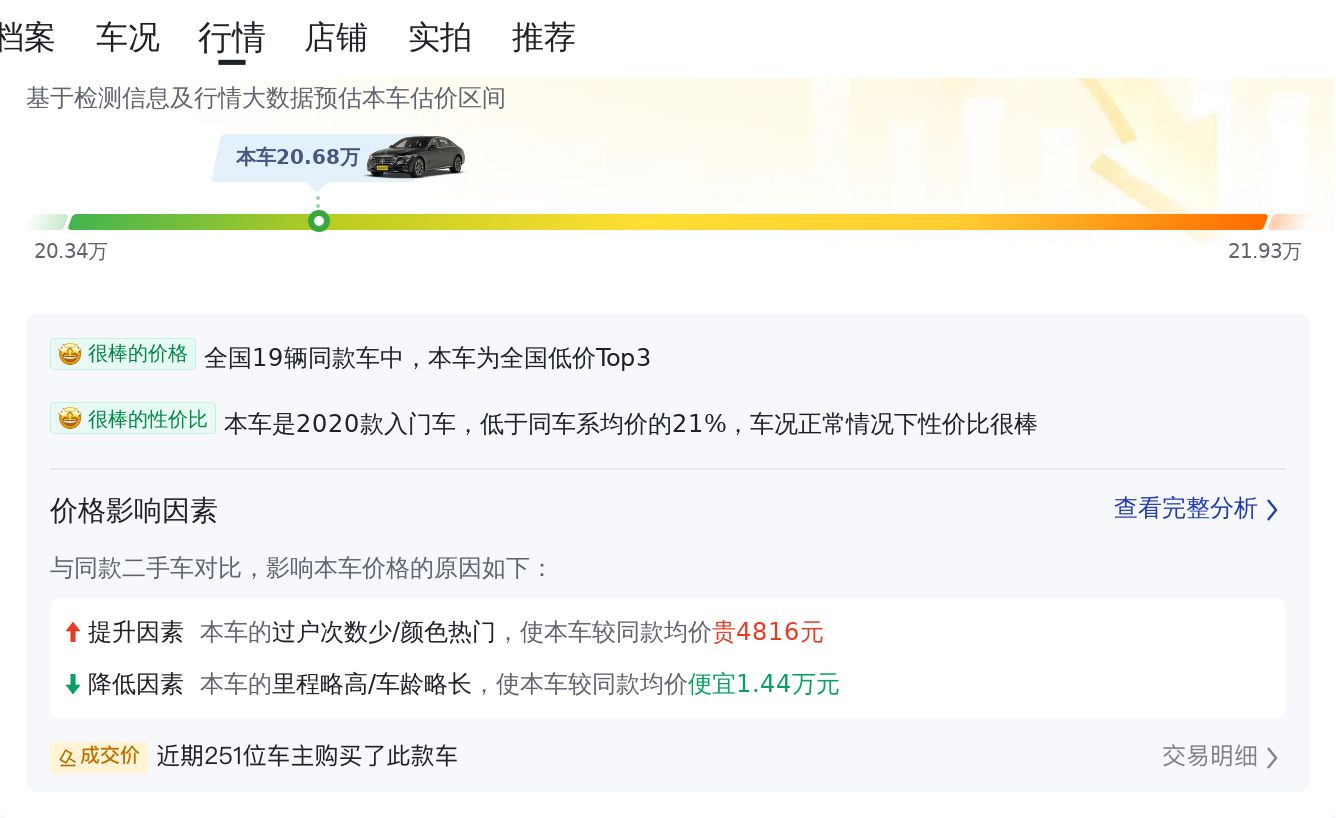Select the 行情 tab
This screenshot has height=818, width=1336.
click(x=231, y=38)
